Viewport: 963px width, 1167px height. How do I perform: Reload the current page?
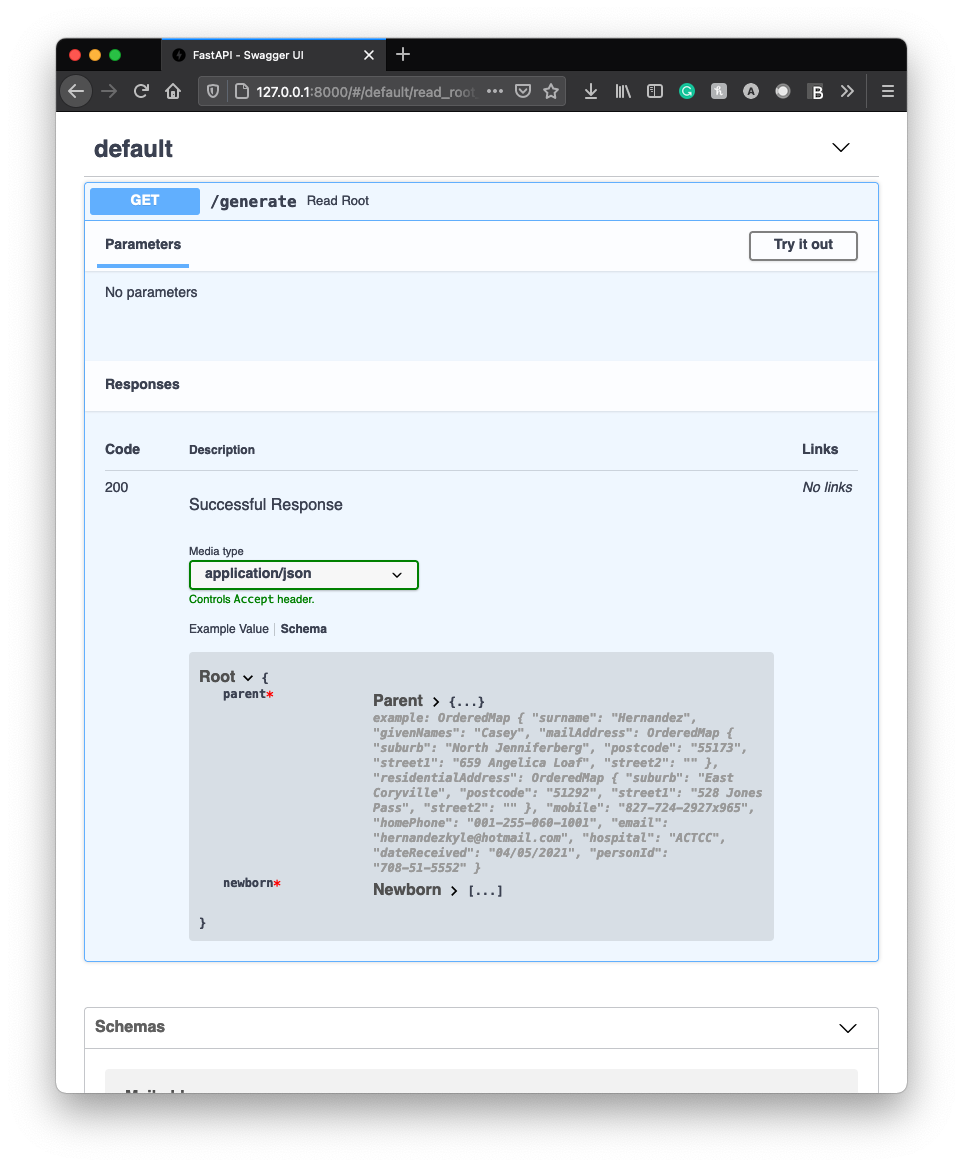coord(141,92)
